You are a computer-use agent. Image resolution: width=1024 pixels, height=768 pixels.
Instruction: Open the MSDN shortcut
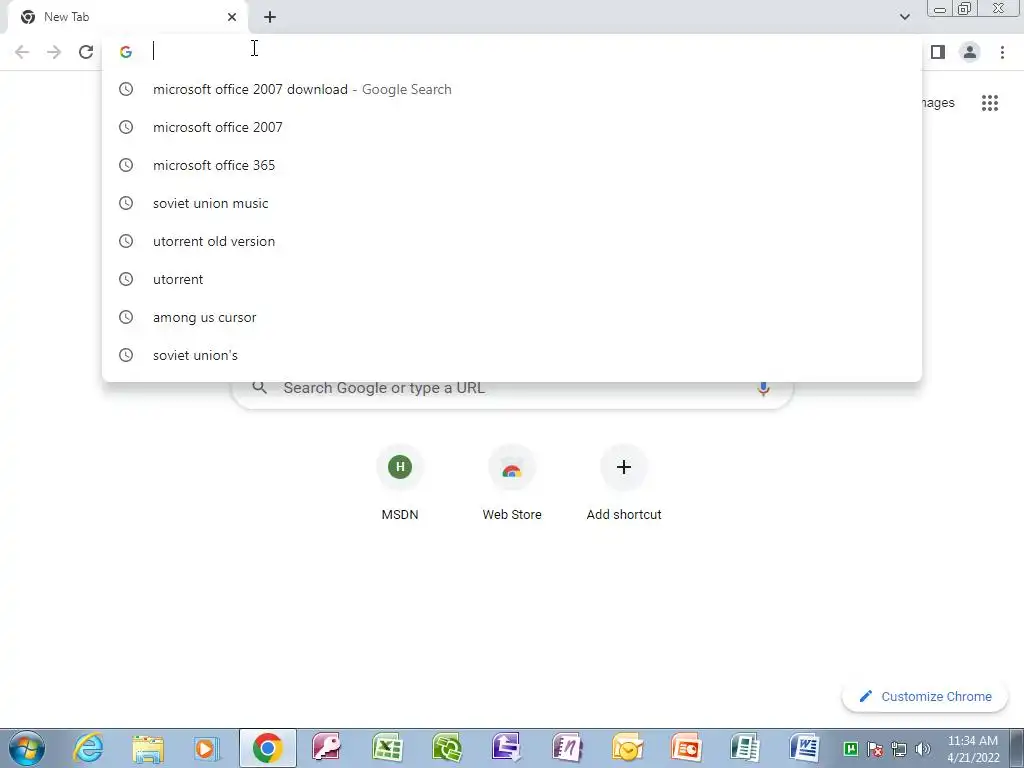click(x=400, y=483)
